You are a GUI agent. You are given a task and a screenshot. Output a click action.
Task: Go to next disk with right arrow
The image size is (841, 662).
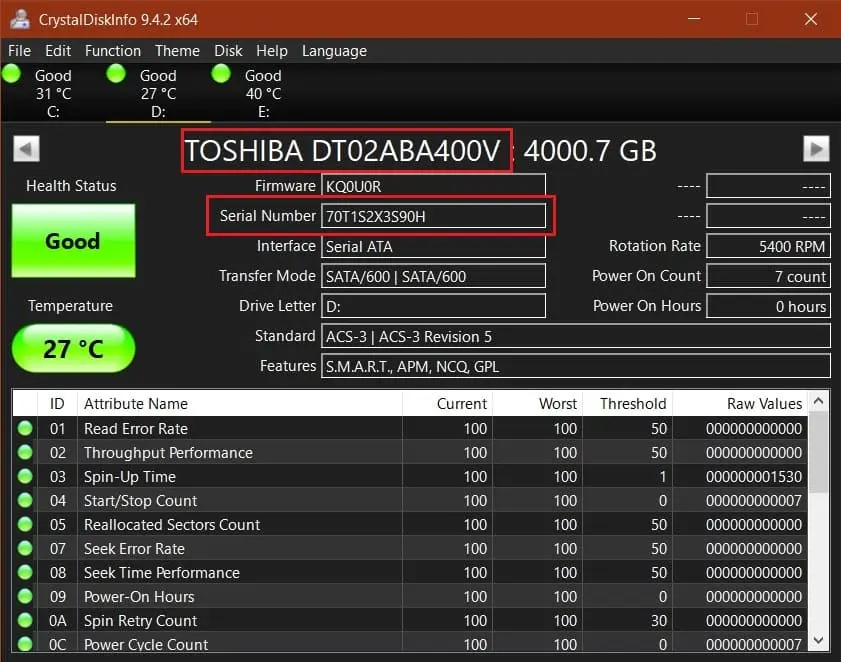[816, 149]
